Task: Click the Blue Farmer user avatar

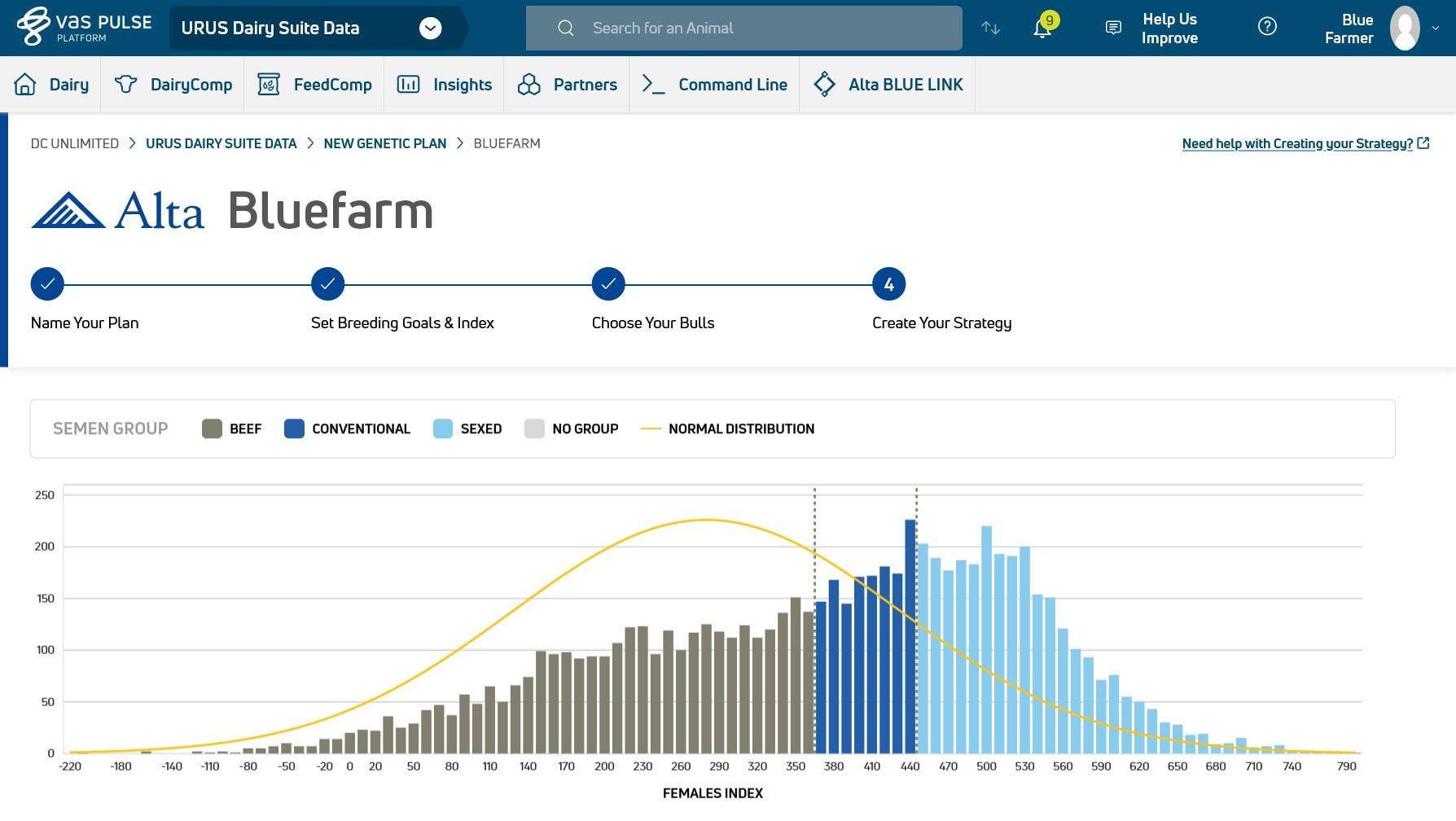Action: 1405,28
